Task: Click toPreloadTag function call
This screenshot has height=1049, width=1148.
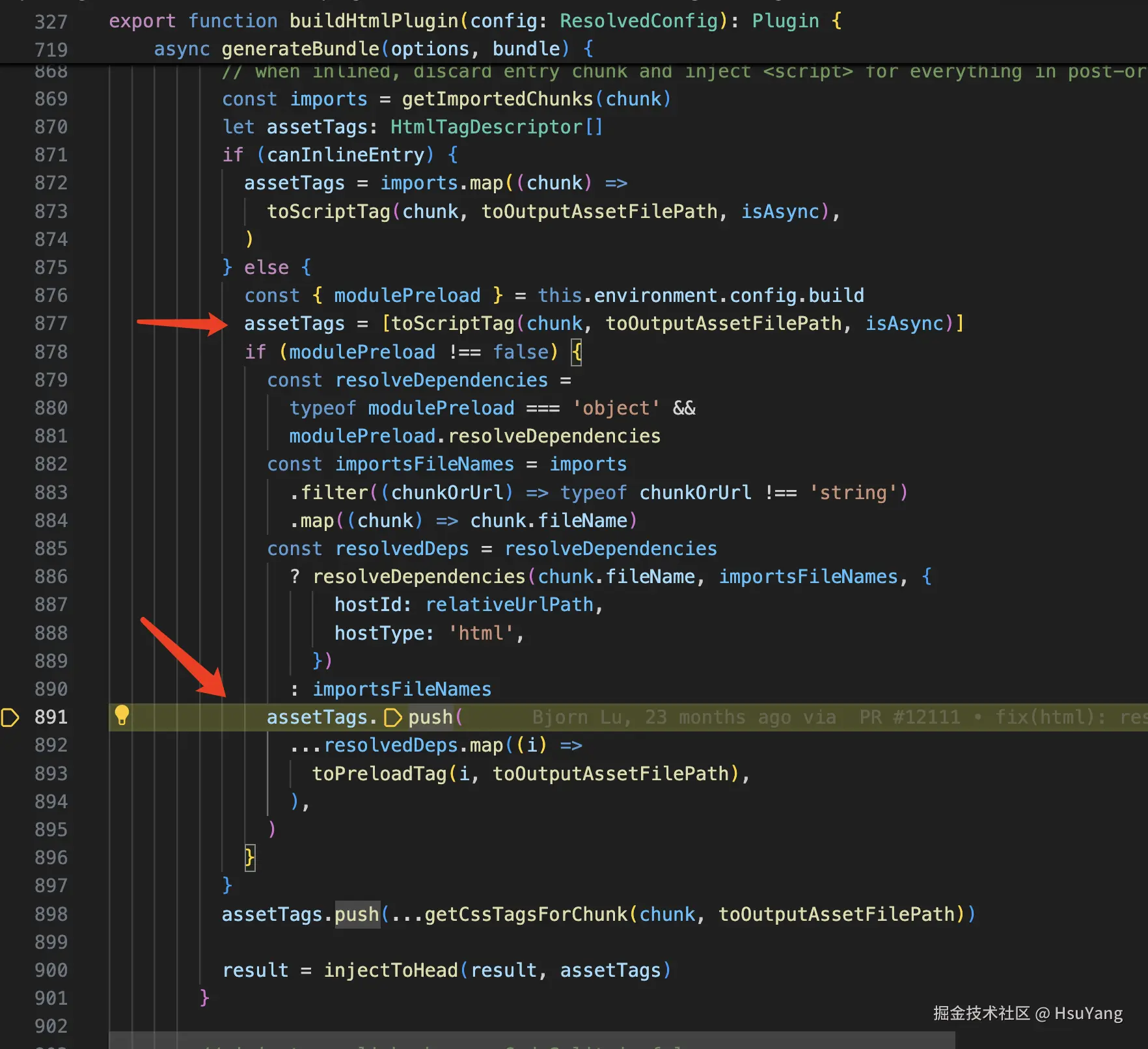Action: point(379,774)
